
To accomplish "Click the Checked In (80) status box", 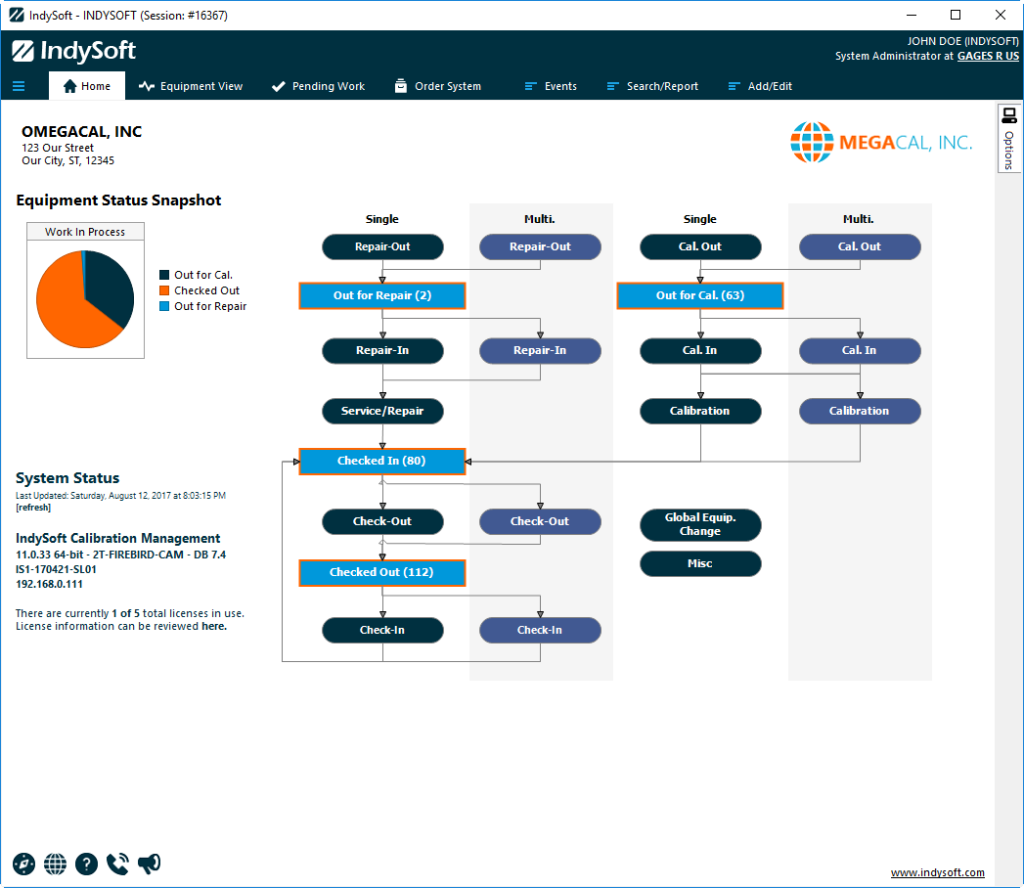I will click(382, 461).
